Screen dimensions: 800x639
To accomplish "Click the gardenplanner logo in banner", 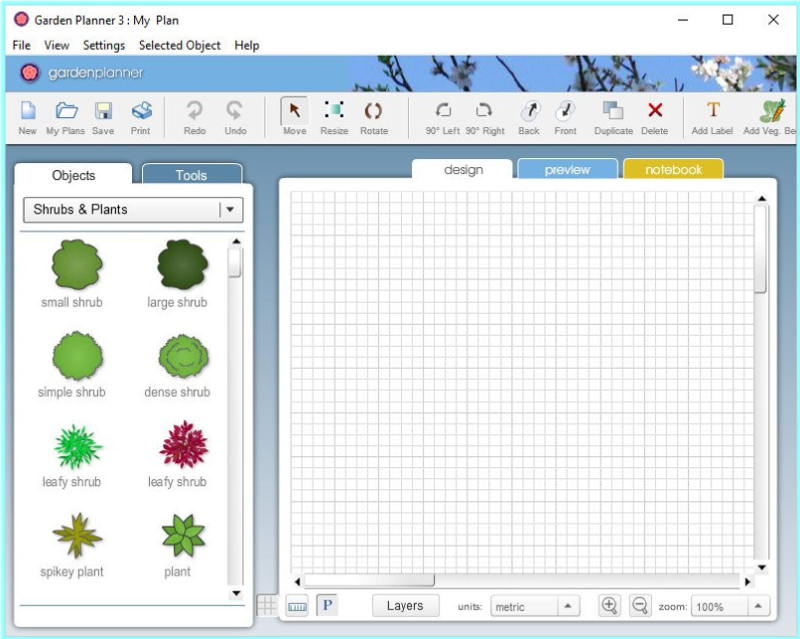I will click(x=82, y=73).
